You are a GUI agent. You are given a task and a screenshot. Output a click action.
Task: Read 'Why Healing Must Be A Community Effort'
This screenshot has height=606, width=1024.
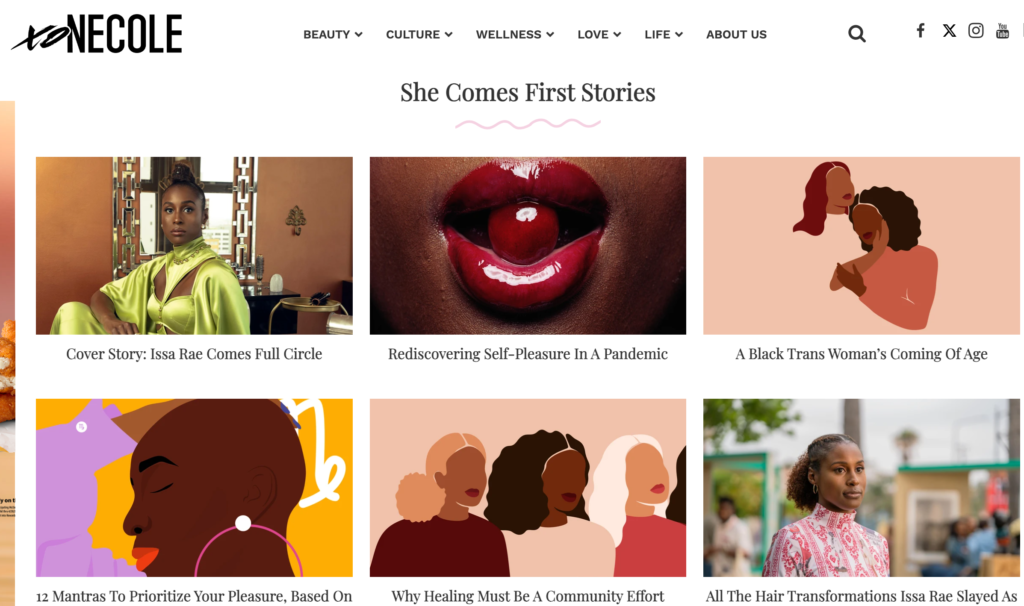tap(528, 596)
